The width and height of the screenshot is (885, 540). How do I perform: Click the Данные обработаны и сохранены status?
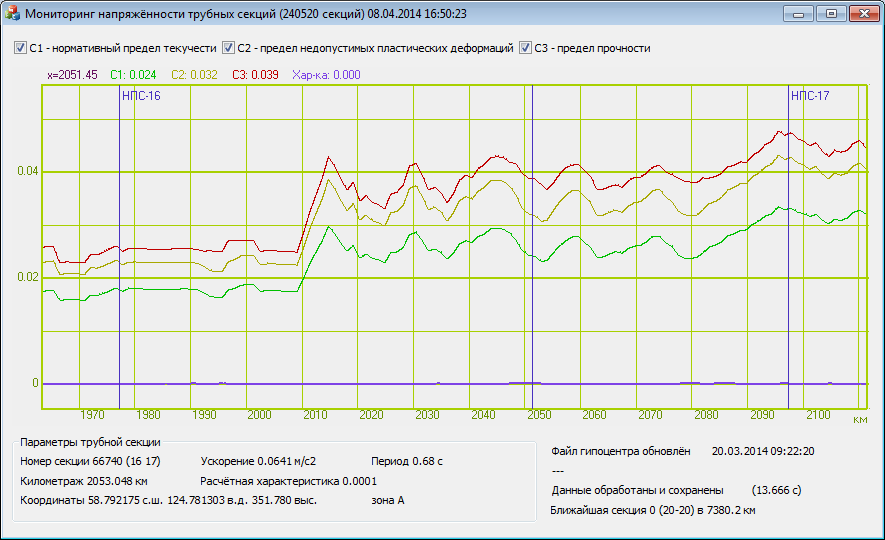click(x=637, y=490)
